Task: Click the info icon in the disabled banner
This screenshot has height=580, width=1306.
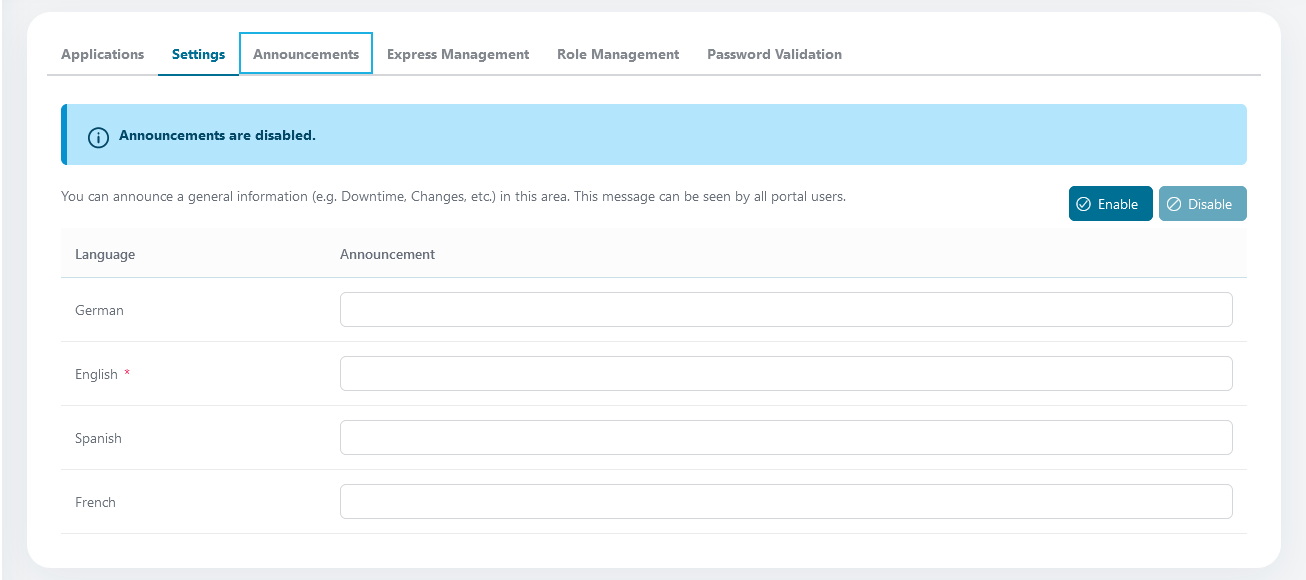Action: point(98,137)
